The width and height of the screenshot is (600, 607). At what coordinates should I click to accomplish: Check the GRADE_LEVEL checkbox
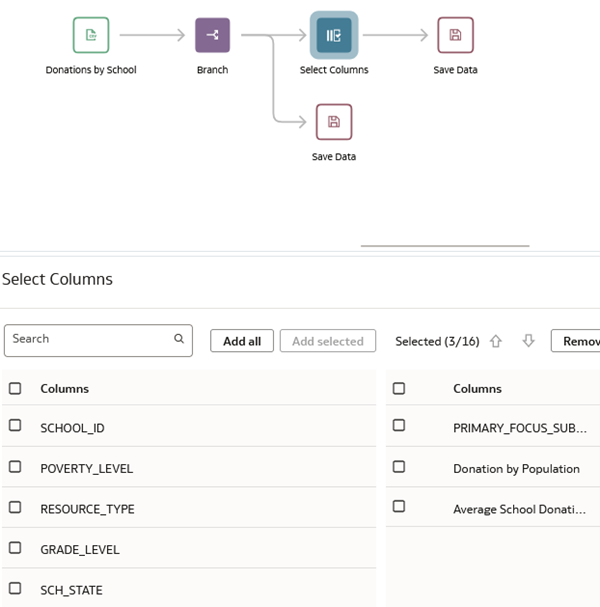click(x=15, y=548)
